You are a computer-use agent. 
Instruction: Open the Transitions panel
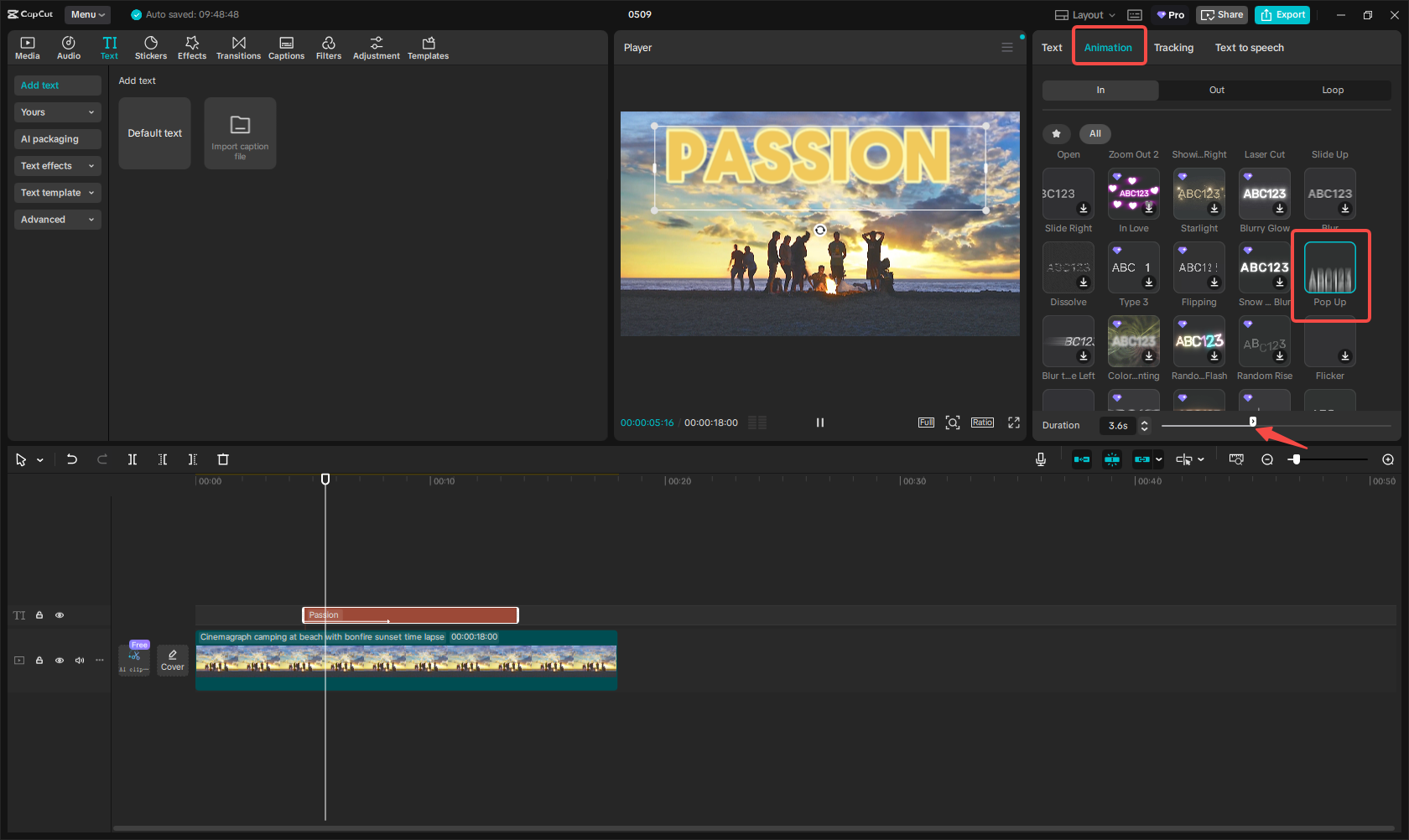pos(238,47)
